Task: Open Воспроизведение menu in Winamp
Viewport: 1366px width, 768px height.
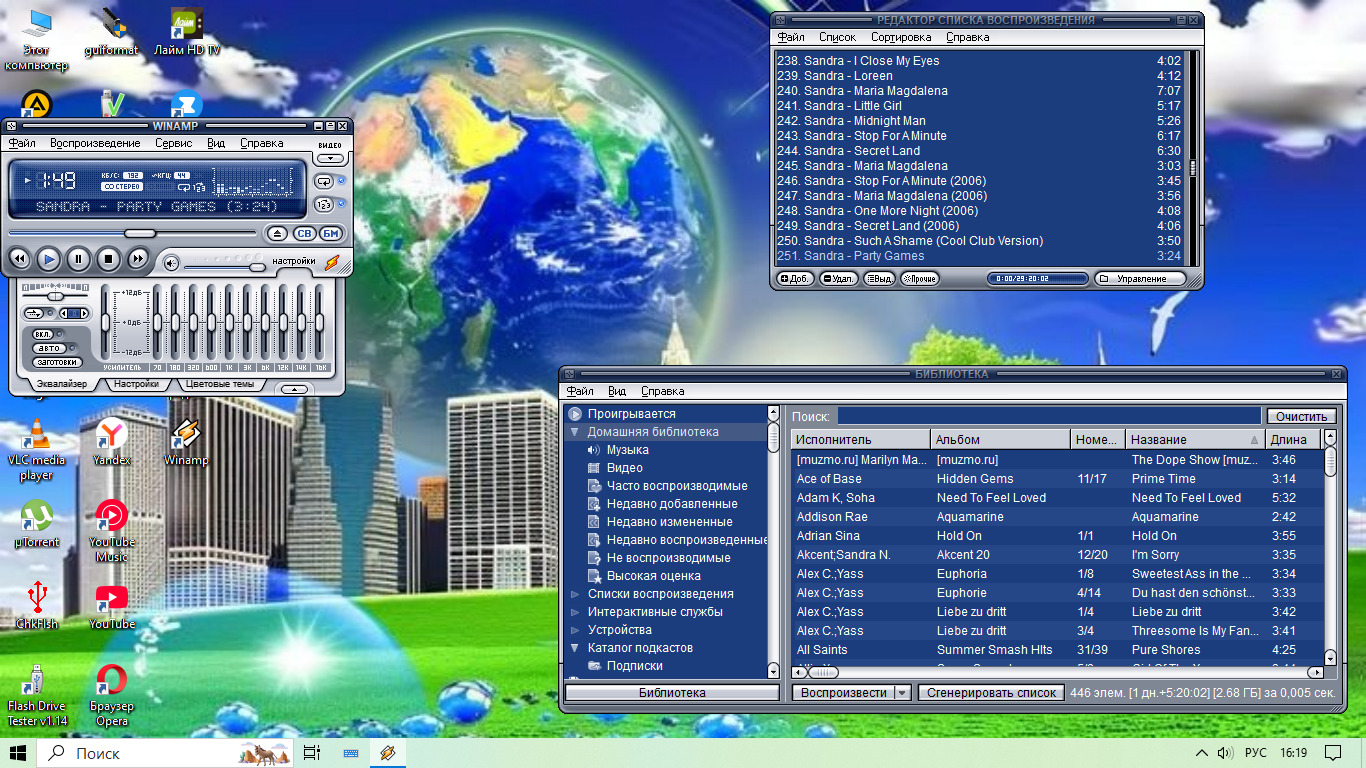Action: [x=95, y=144]
